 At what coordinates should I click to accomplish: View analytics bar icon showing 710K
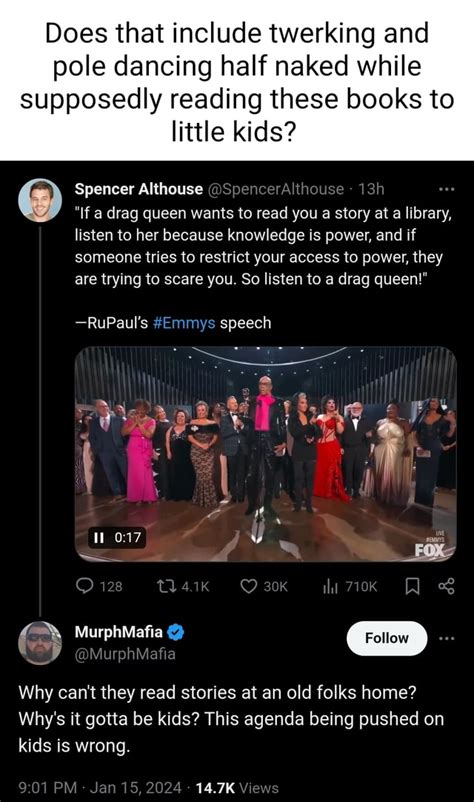tap(330, 586)
